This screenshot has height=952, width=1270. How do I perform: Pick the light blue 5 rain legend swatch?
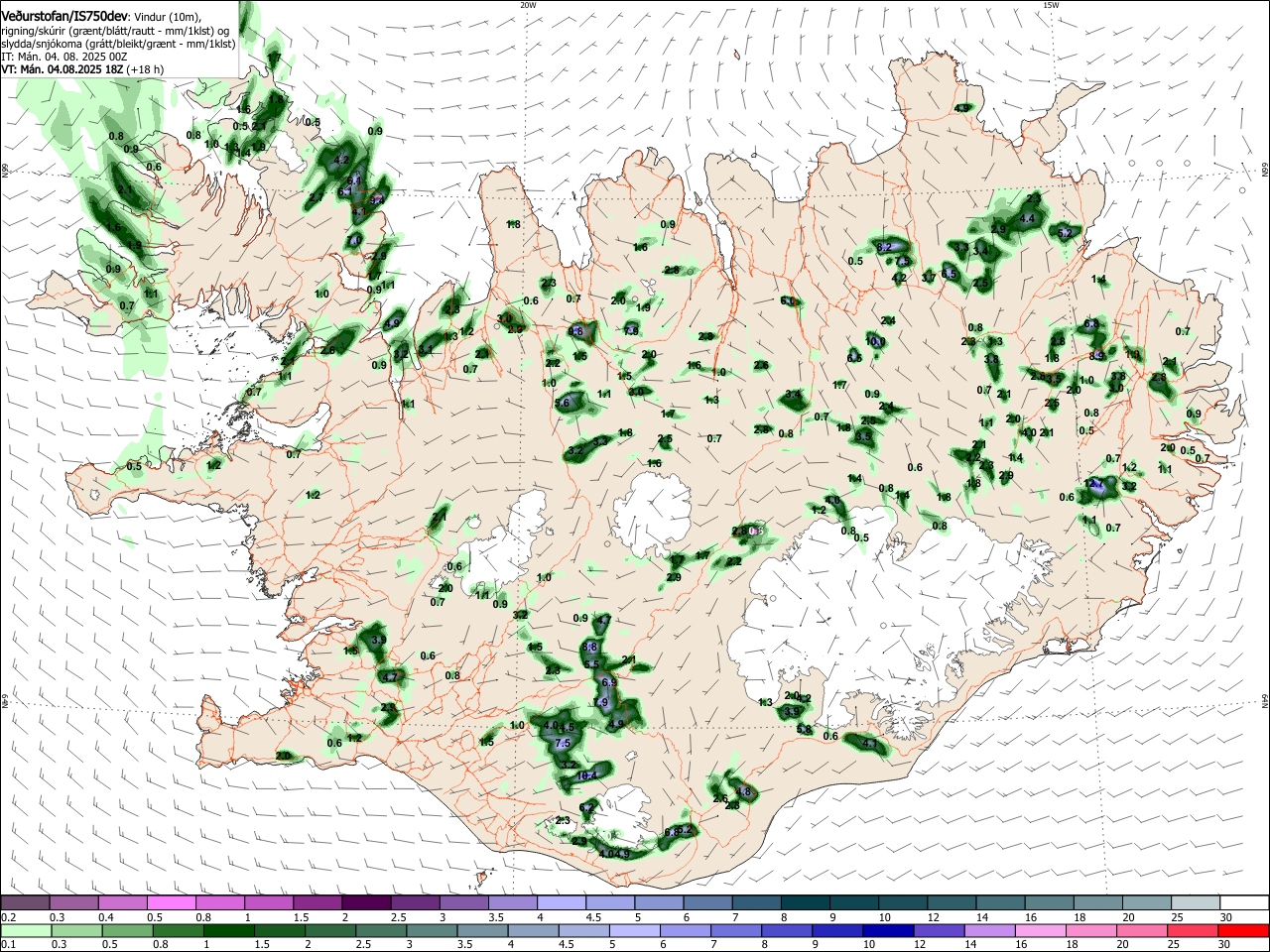coord(634,931)
